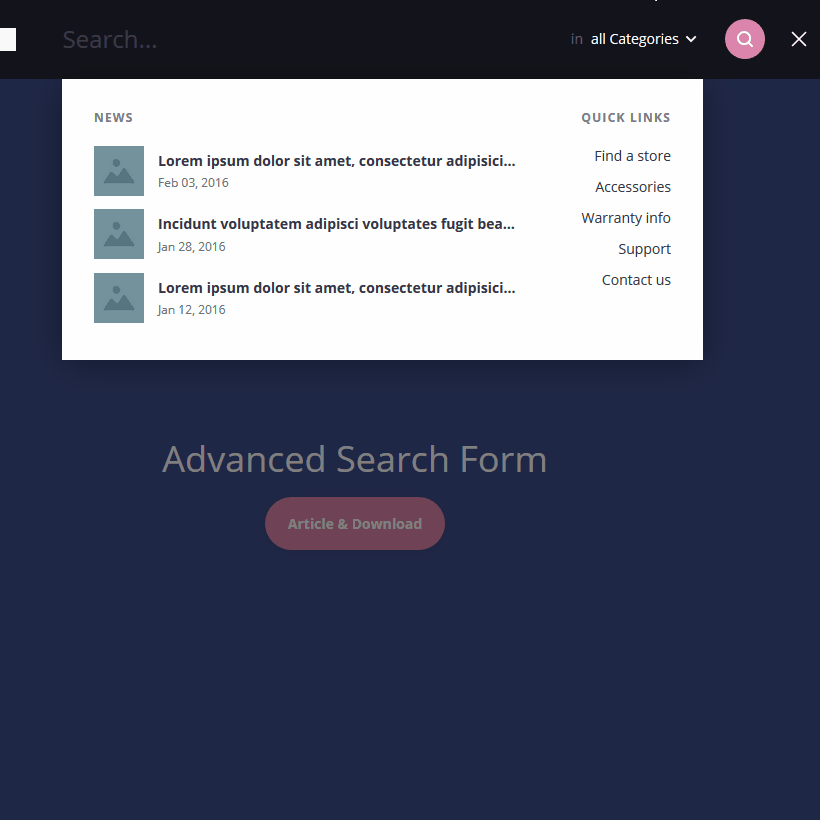Viewport: 820px width, 820px height.
Task: Click the 'Accessories' quick link
Action: (633, 187)
